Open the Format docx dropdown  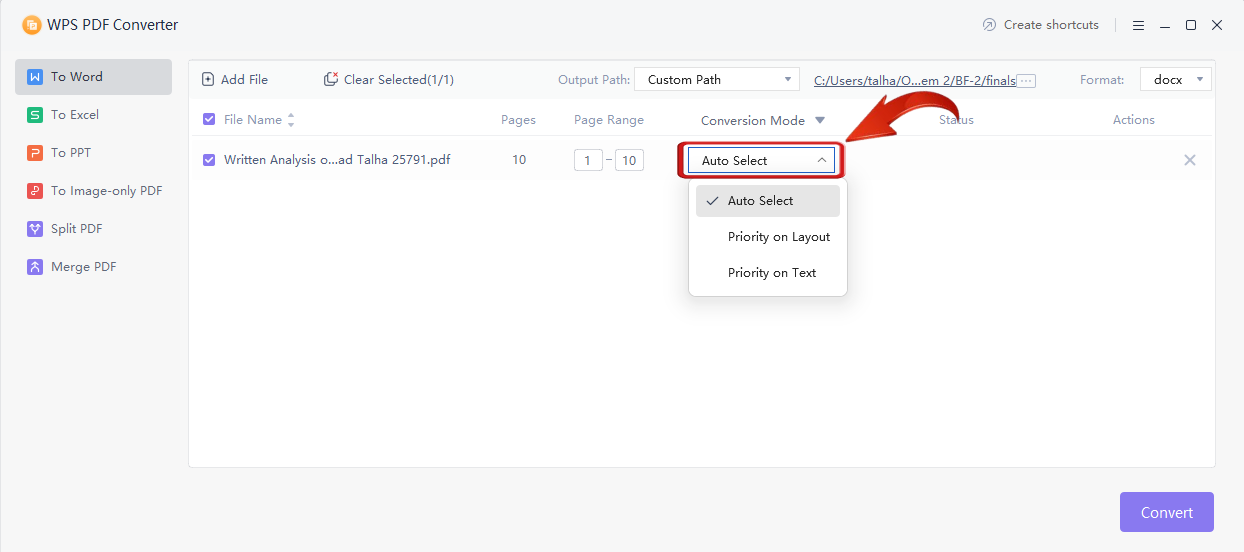(1176, 79)
